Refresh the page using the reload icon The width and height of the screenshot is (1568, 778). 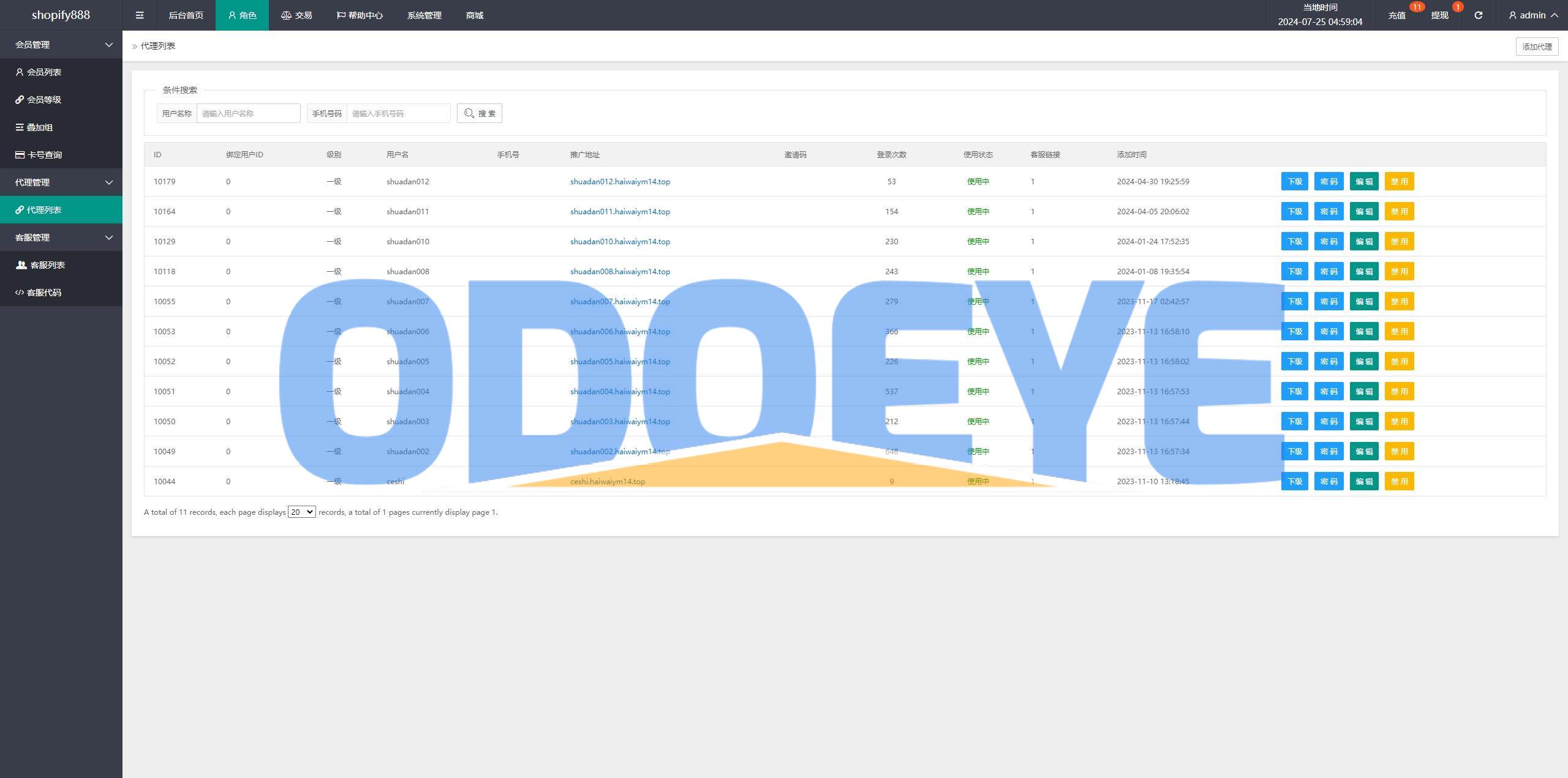tap(1478, 15)
